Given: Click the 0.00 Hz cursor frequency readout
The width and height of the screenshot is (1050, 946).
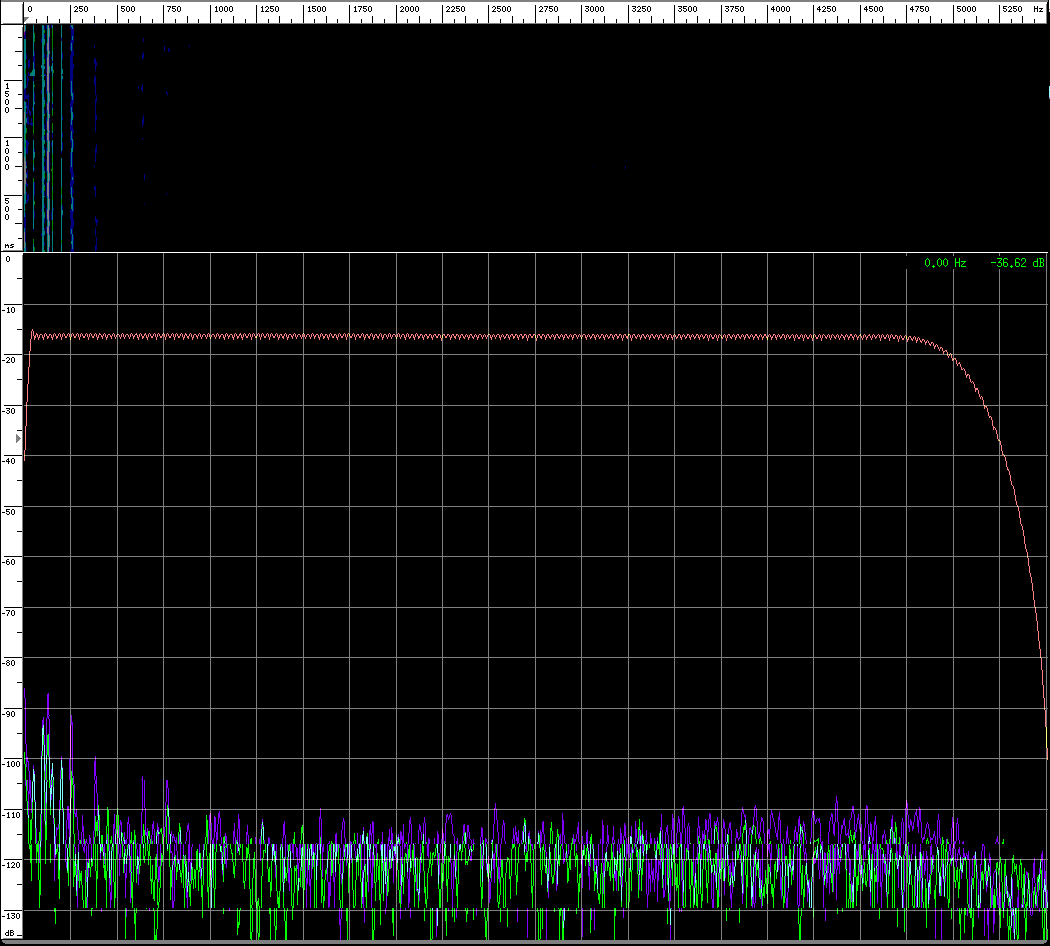Looking at the screenshot, I should point(945,263).
